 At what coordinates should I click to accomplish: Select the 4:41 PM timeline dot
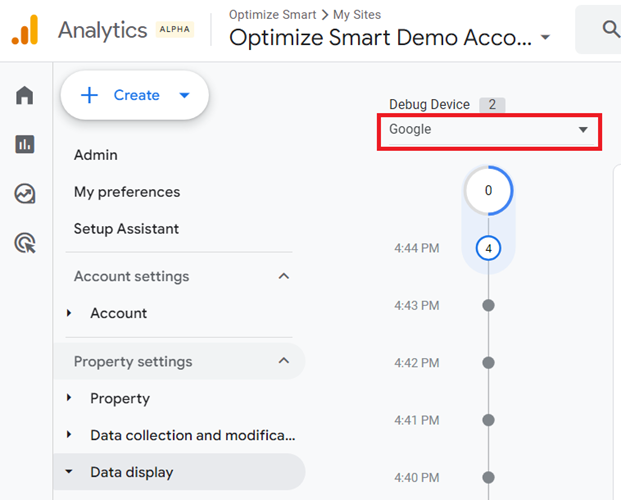(x=488, y=420)
